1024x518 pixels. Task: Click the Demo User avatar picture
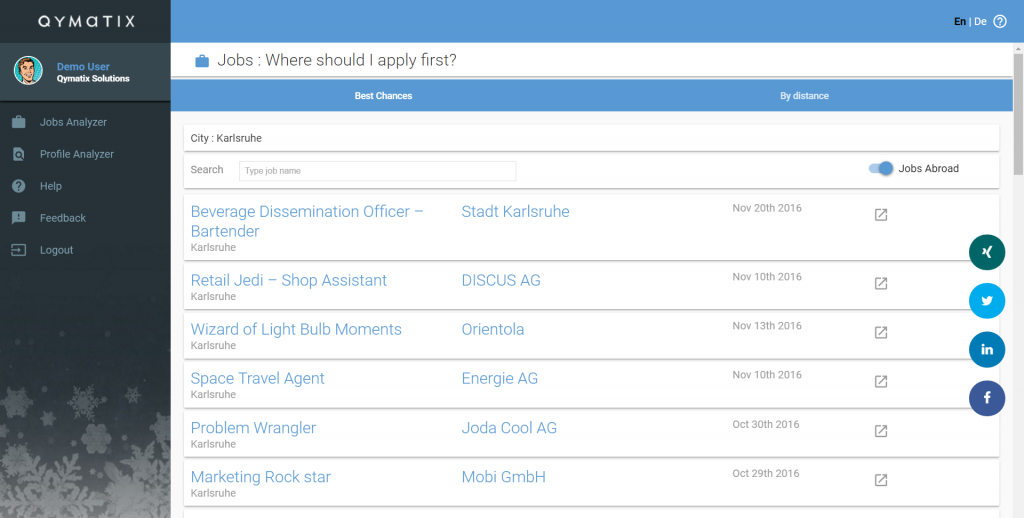(28, 71)
